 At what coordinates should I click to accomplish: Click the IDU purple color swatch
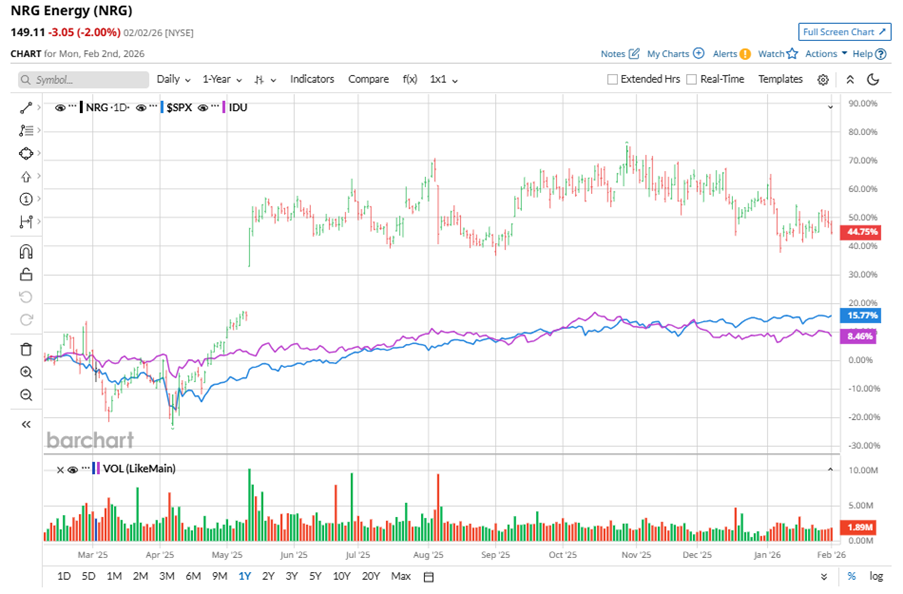[223, 108]
